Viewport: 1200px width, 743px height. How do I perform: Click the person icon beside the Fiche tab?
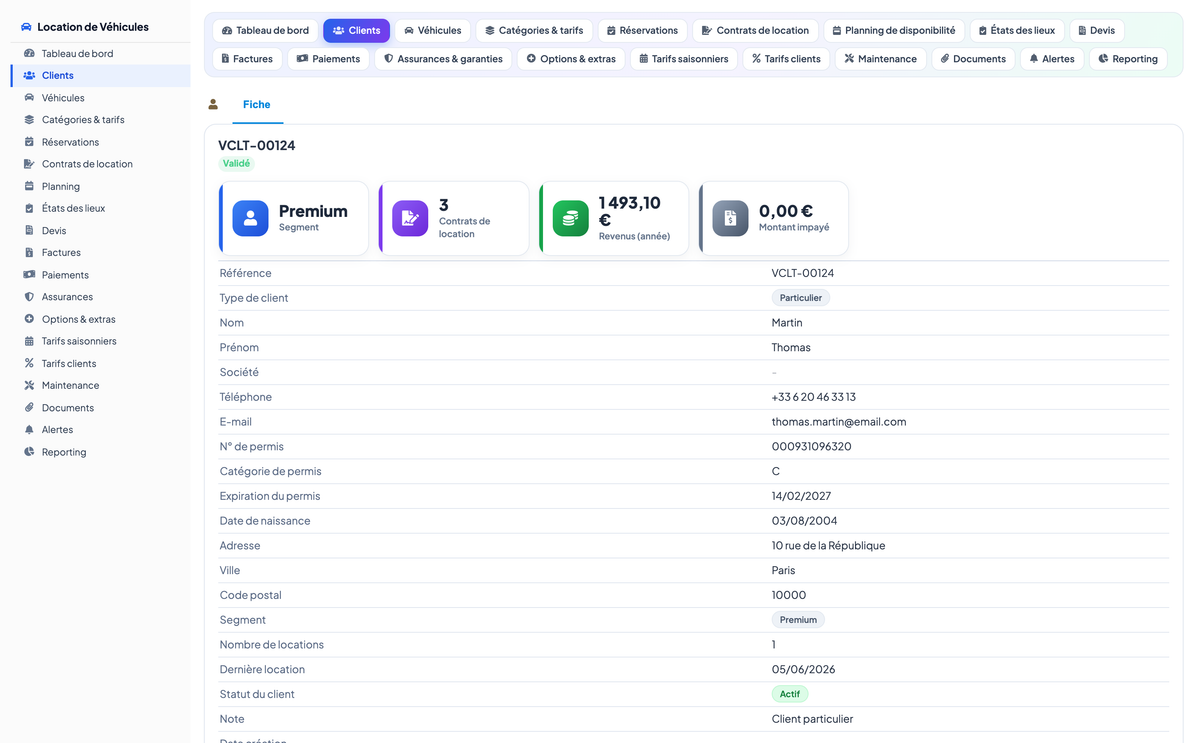(x=213, y=104)
